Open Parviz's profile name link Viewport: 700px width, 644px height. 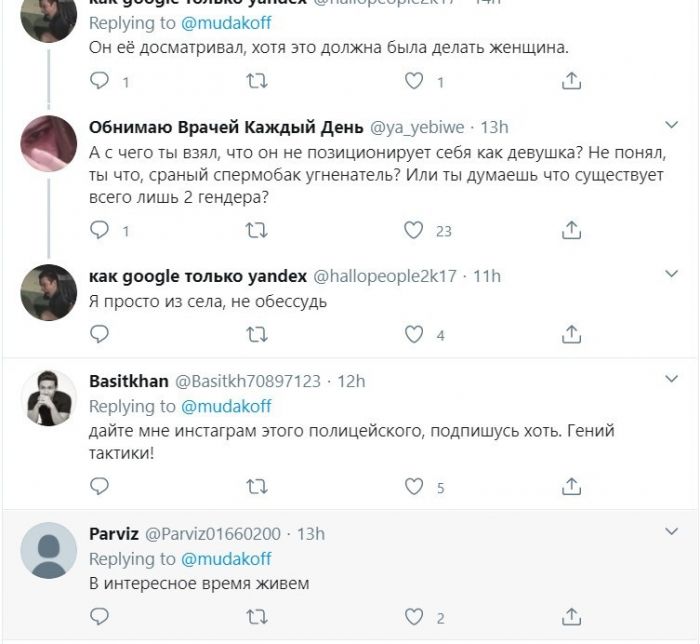114,533
